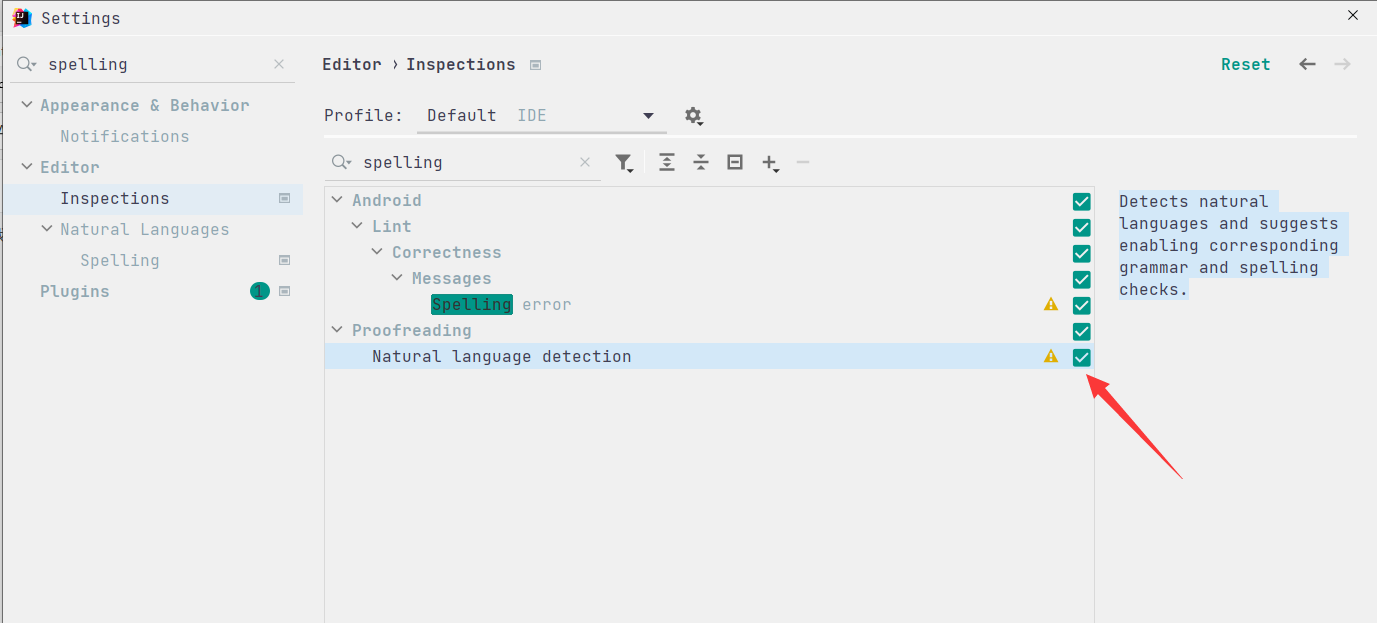Click the search magnifier icon in left sidebar

click(28, 64)
